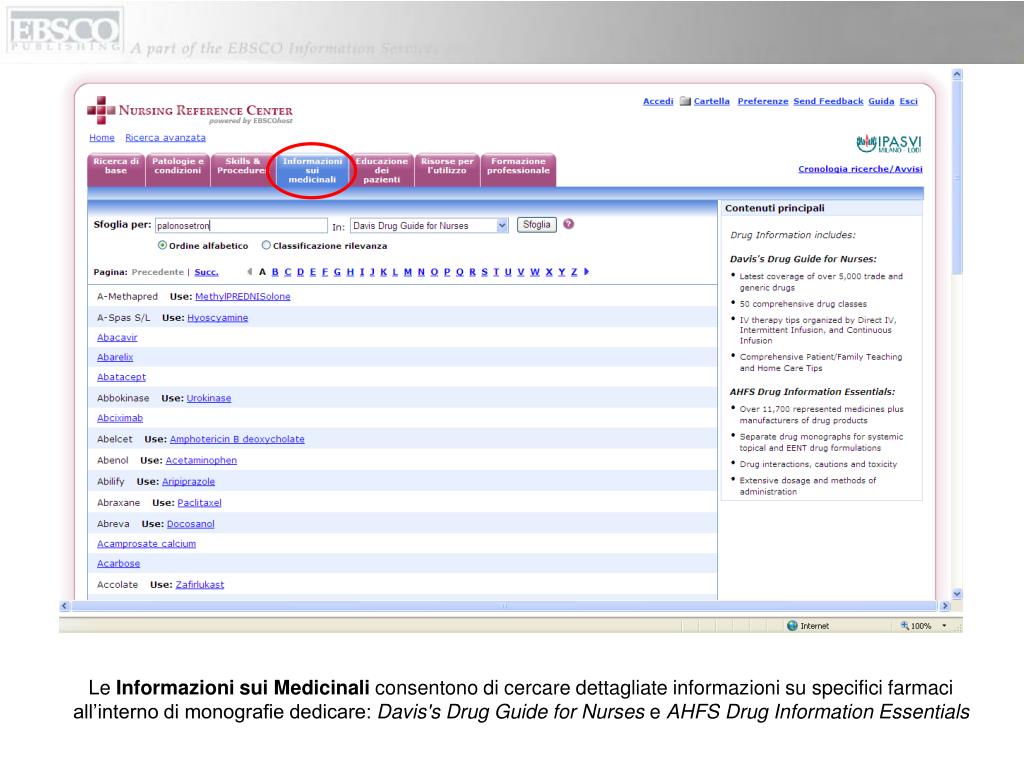Open the Urokinase entry
This screenshot has width=1024, height=768.
[x=208, y=398]
